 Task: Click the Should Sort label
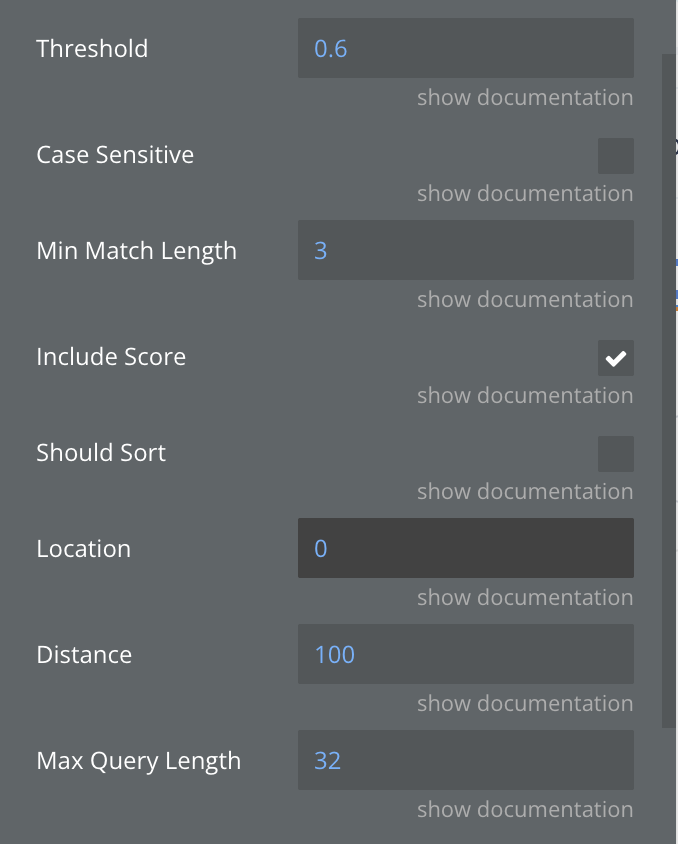[101, 453]
